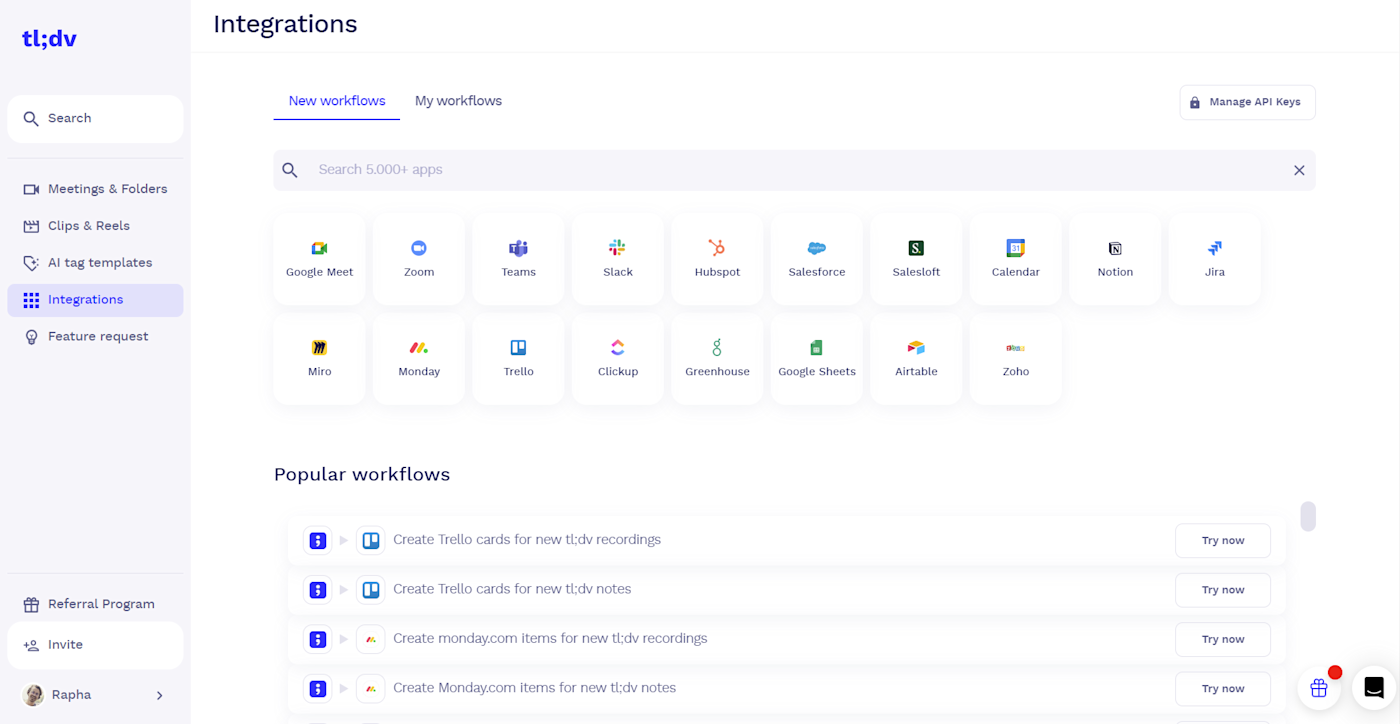Select Integrations in the sidebar
Image resolution: width=1400 pixels, height=724 pixels.
95,300
